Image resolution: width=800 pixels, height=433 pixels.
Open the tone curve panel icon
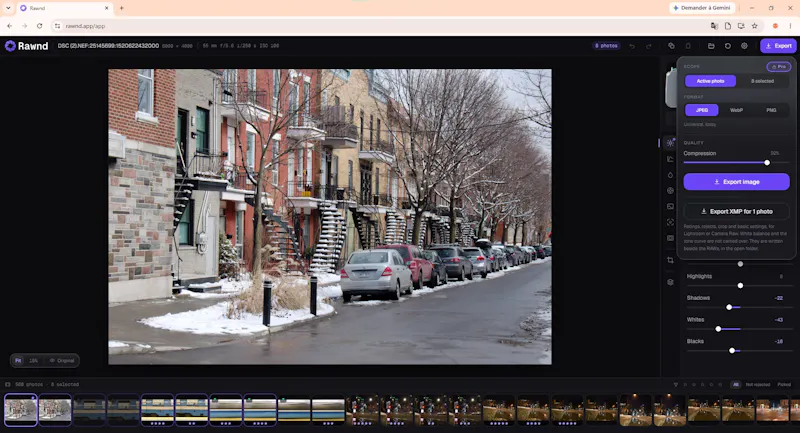pyautogui.click(x=670, y=159)
